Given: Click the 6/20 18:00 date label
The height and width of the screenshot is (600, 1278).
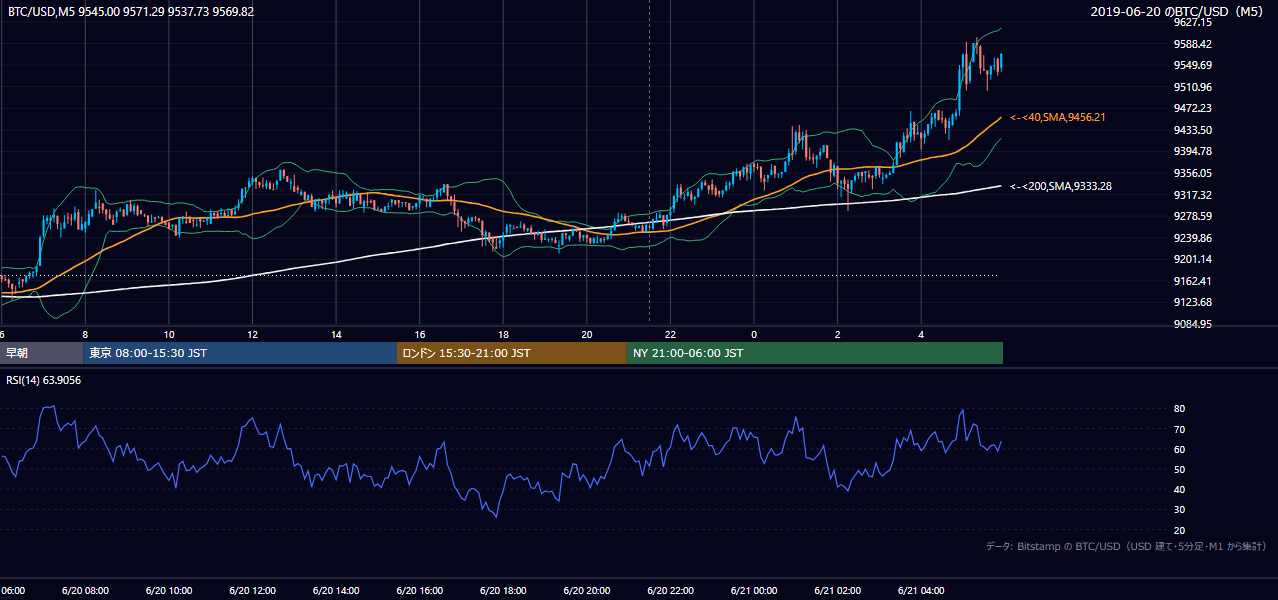Looking at the screenshot, I should pos(502,591).
